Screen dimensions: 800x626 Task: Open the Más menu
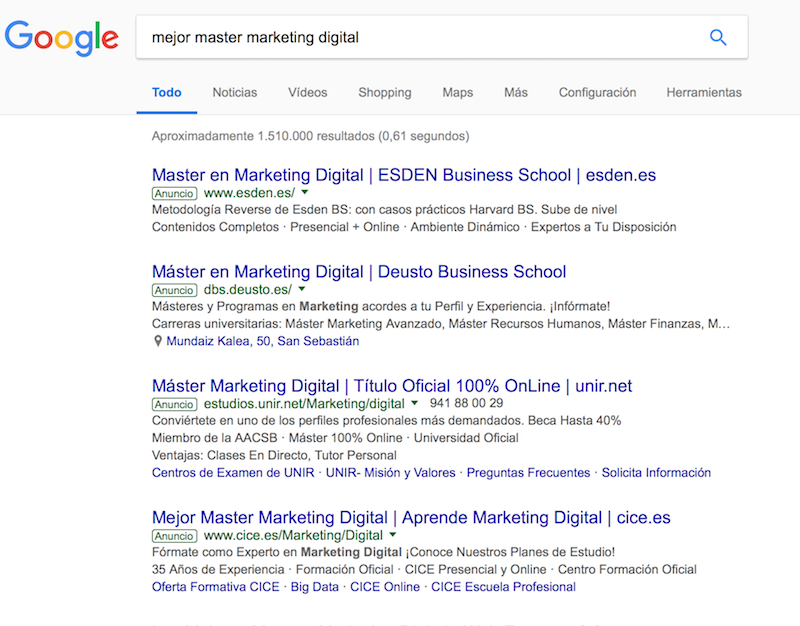click(x=515, y=92)
